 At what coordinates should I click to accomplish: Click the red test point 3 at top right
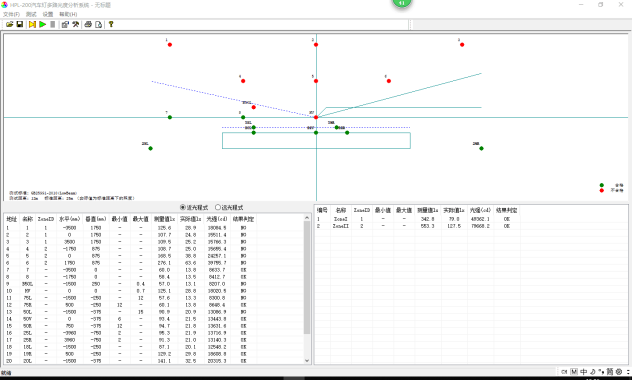coord(462,45)
